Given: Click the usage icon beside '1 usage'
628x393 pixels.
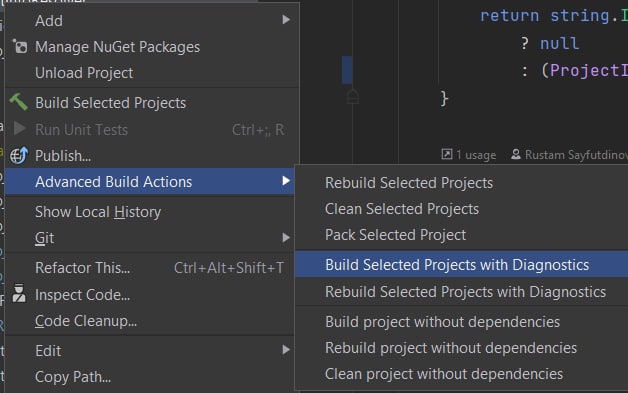Looking at the screenshot, I should [x=447, y=154].
